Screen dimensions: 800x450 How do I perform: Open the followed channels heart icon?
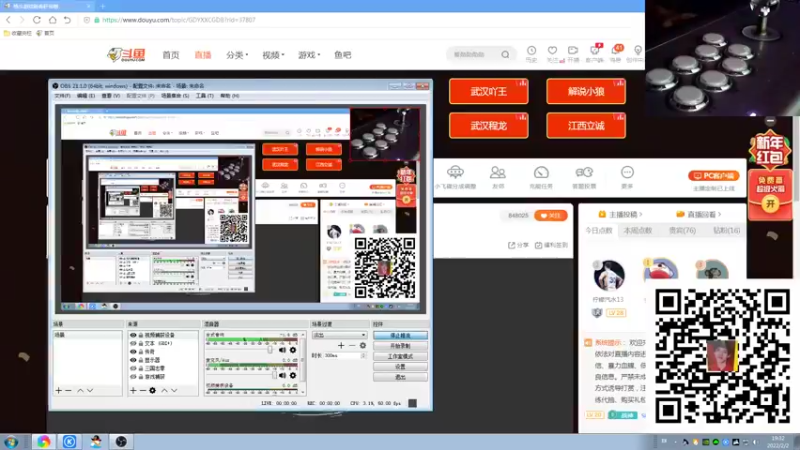point(552,50)
